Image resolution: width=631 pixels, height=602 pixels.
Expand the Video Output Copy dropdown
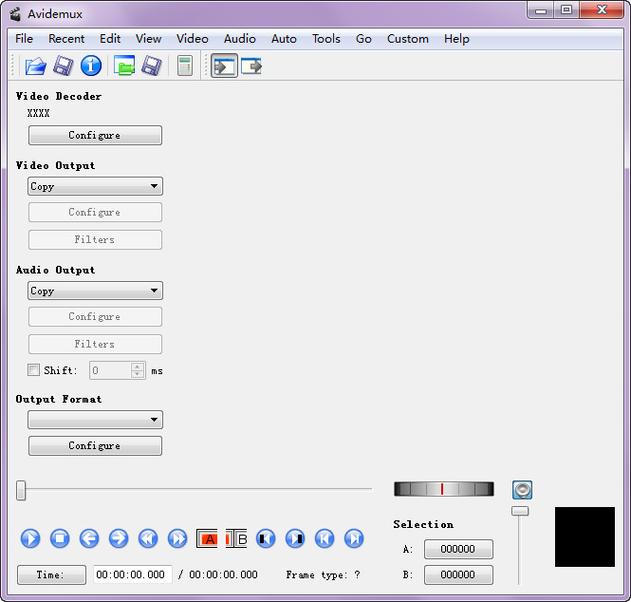pyautogui.click(x=95, y=186)
